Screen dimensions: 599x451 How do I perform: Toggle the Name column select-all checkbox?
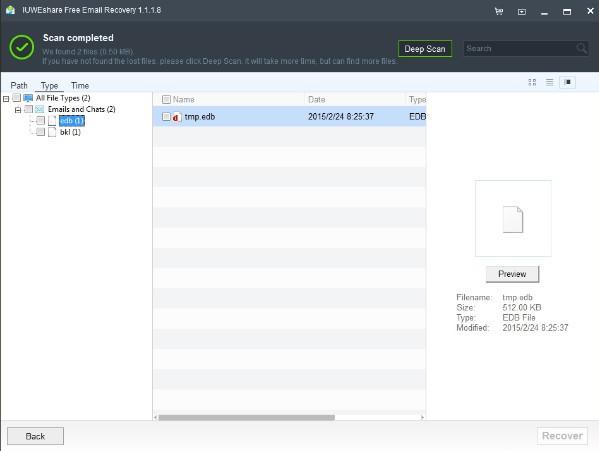click(166, 99)
